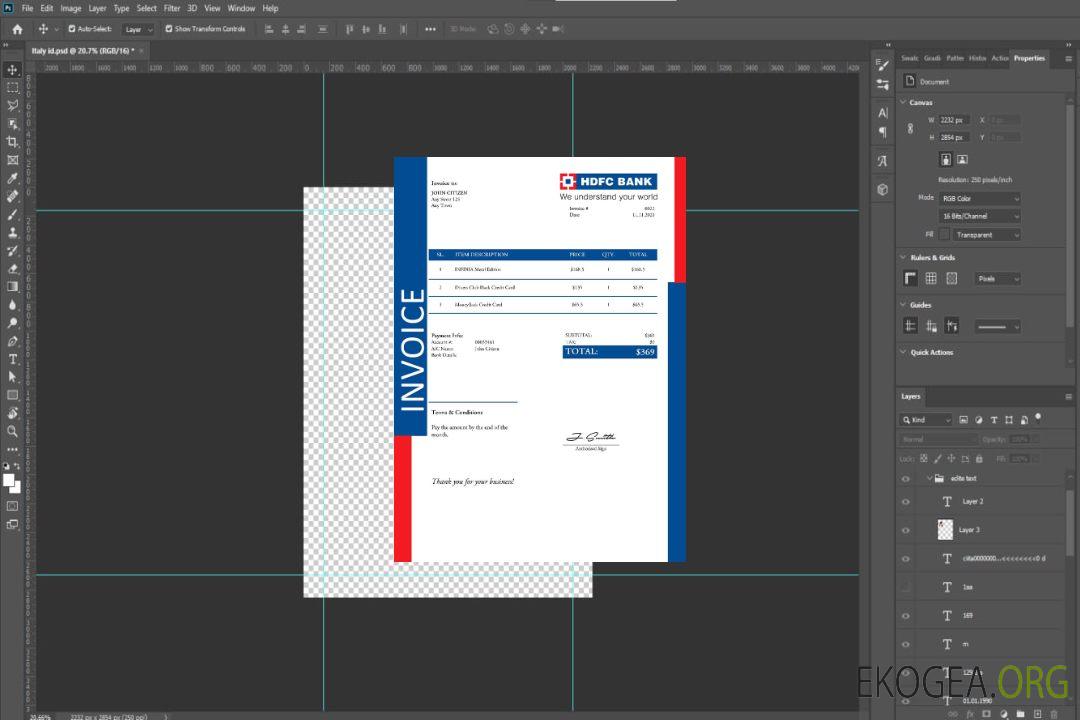
Task: Hide the 'edite text' group layer
Action: (906, 479)
